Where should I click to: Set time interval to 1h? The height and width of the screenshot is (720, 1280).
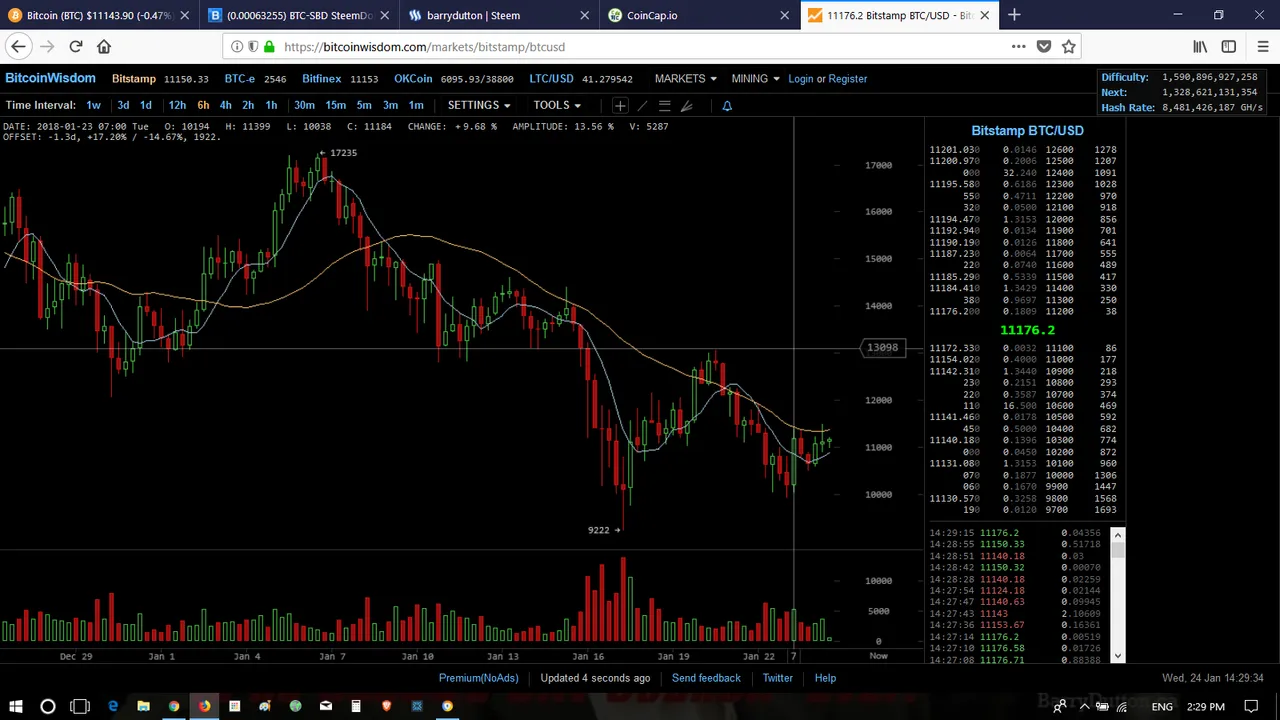(271, 105)
